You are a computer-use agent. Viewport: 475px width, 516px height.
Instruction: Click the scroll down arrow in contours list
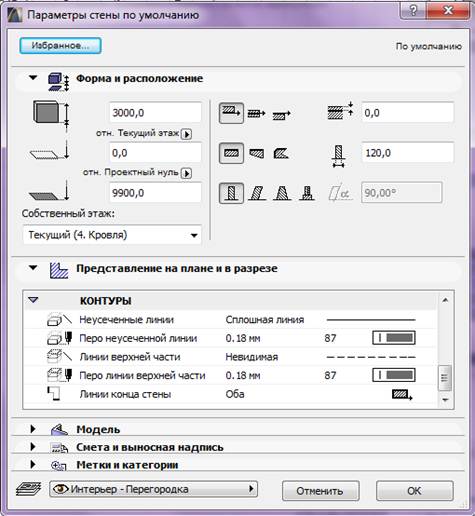(x=445, y=400)
